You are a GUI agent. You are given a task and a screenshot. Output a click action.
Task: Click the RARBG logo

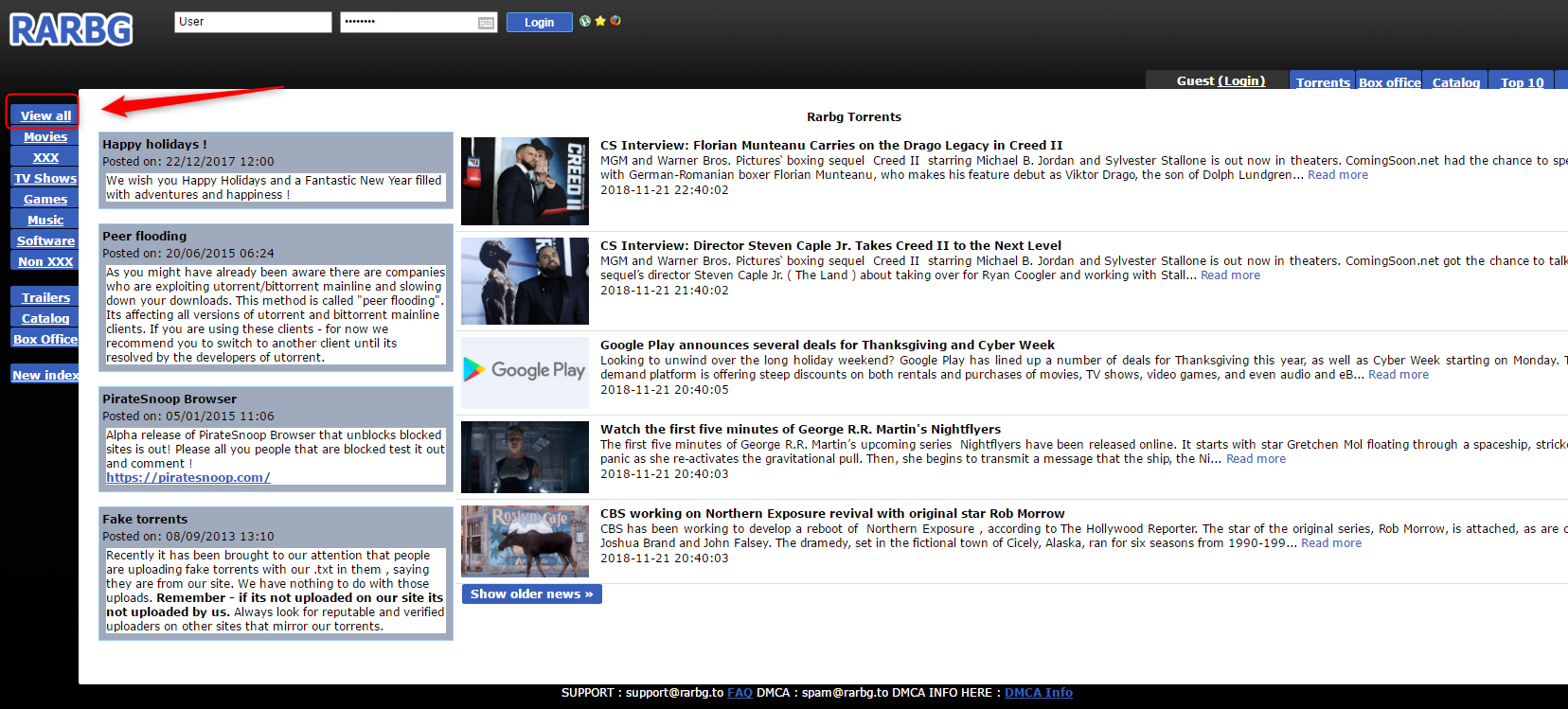tap(71, 29)
